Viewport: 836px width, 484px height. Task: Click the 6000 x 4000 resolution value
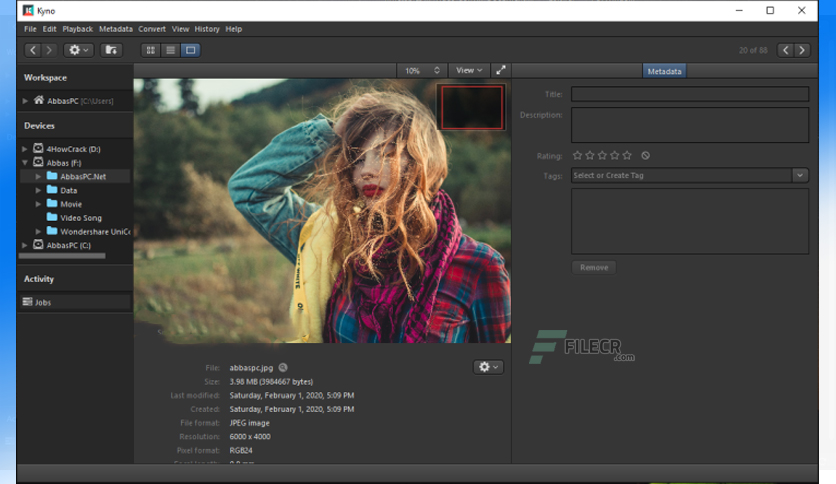[250, 437]
